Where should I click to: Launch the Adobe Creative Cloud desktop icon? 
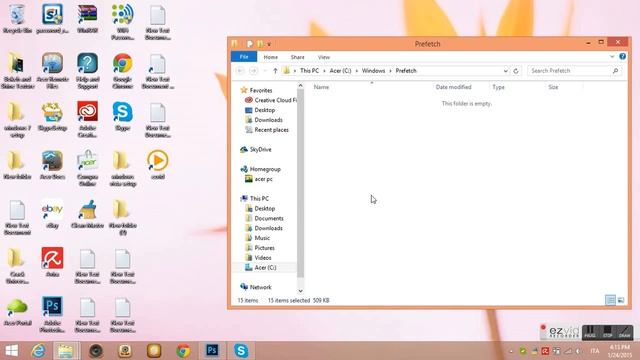(x=87, y=119)
